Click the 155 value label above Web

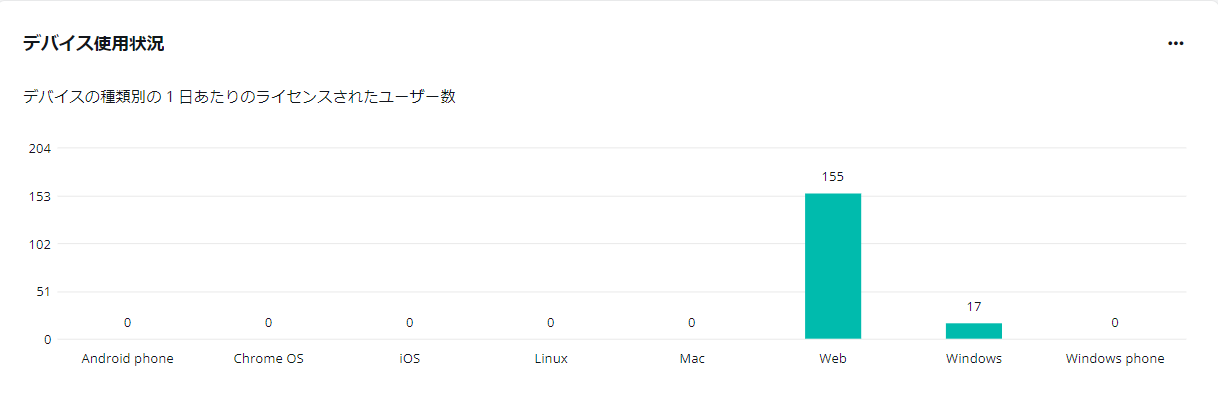click(x=833, y=176)
